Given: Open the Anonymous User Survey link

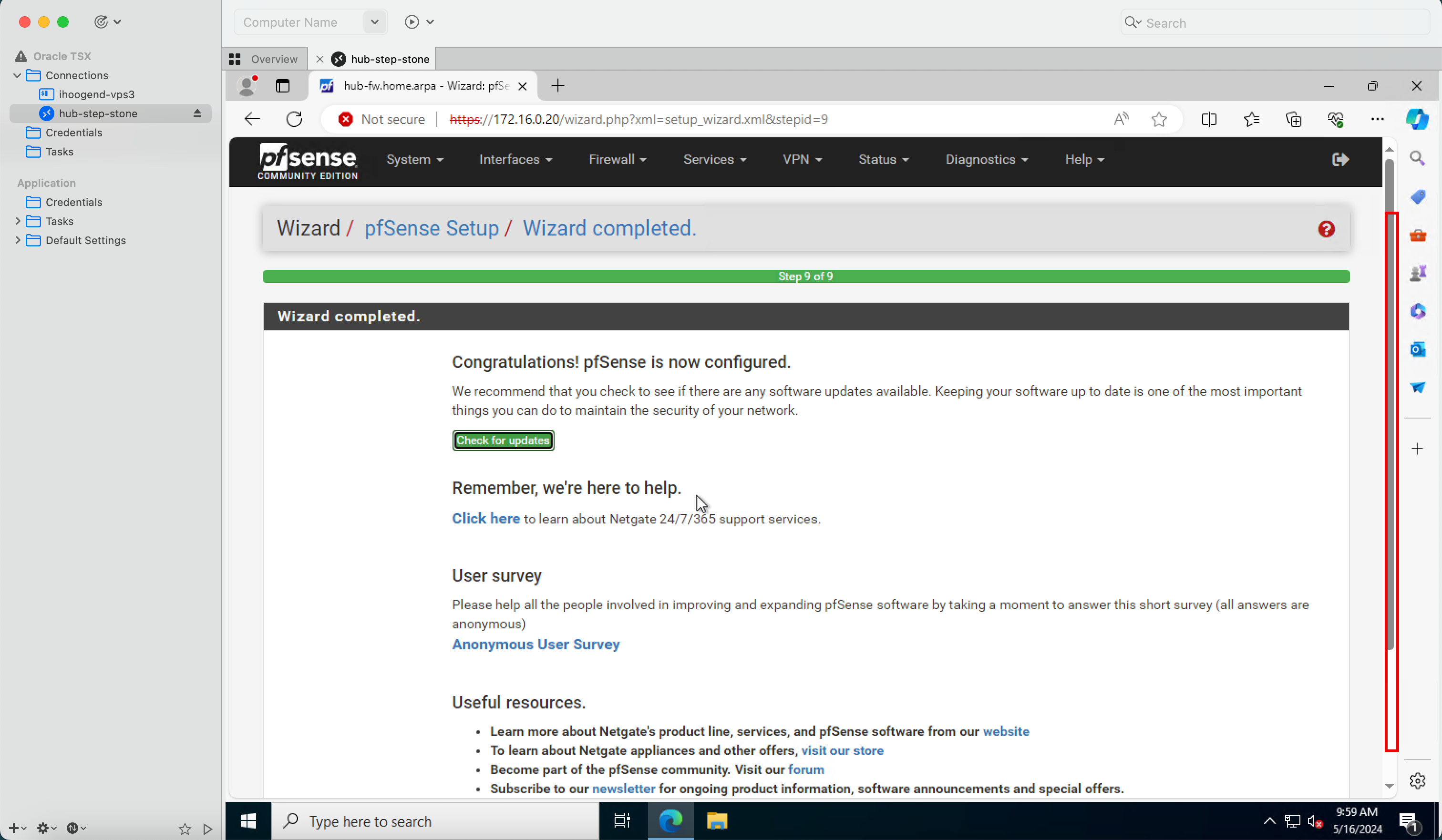Looking at the screenshot, I should (536, 643).
